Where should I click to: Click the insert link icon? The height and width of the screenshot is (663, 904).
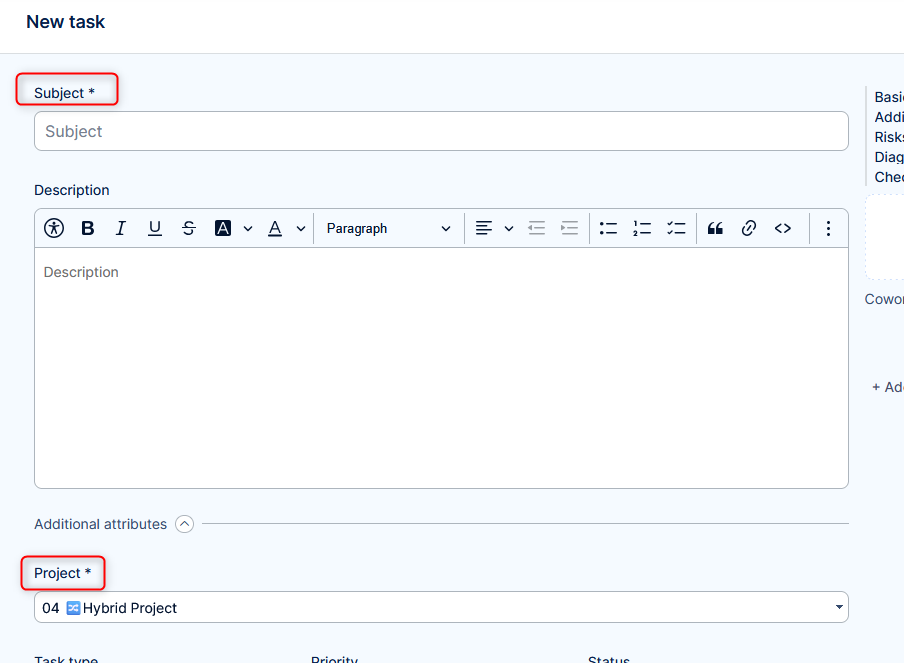[749, 228]
